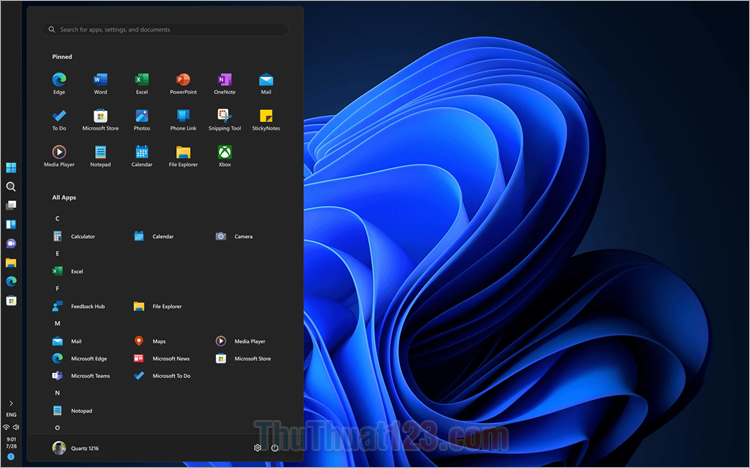Open Feedback Hub from All Apps
Image resolution: width=750 pixels, height=468 pixels.
(79, 306)
